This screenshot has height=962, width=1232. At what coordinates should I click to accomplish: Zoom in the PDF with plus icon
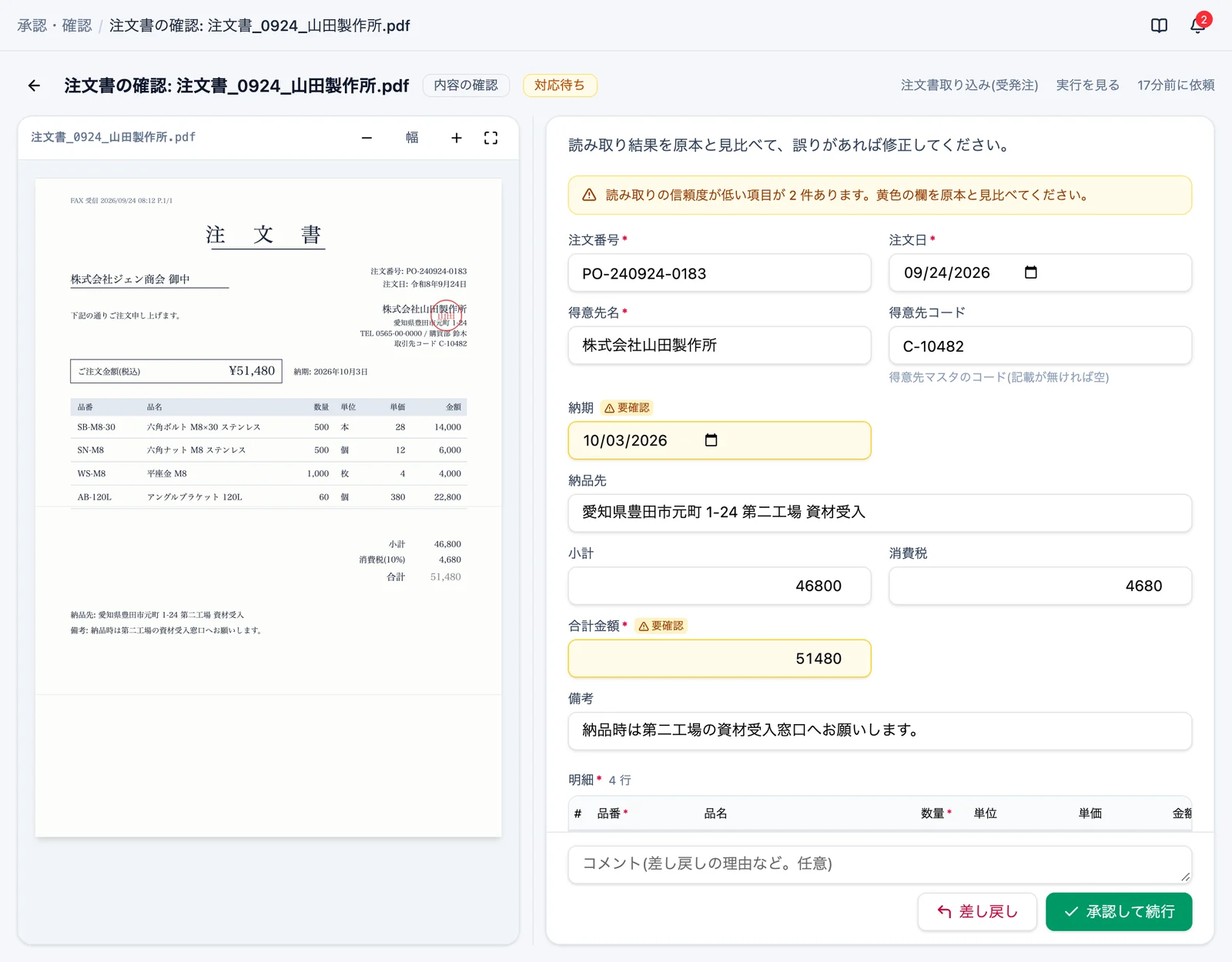tap(457, 138)
